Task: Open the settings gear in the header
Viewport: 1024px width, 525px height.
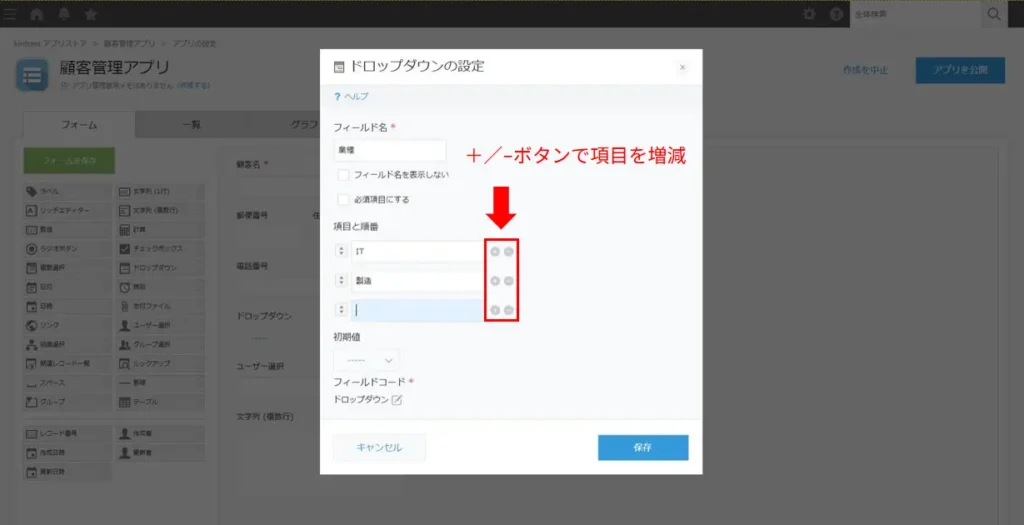Action: tap(809, 14)
